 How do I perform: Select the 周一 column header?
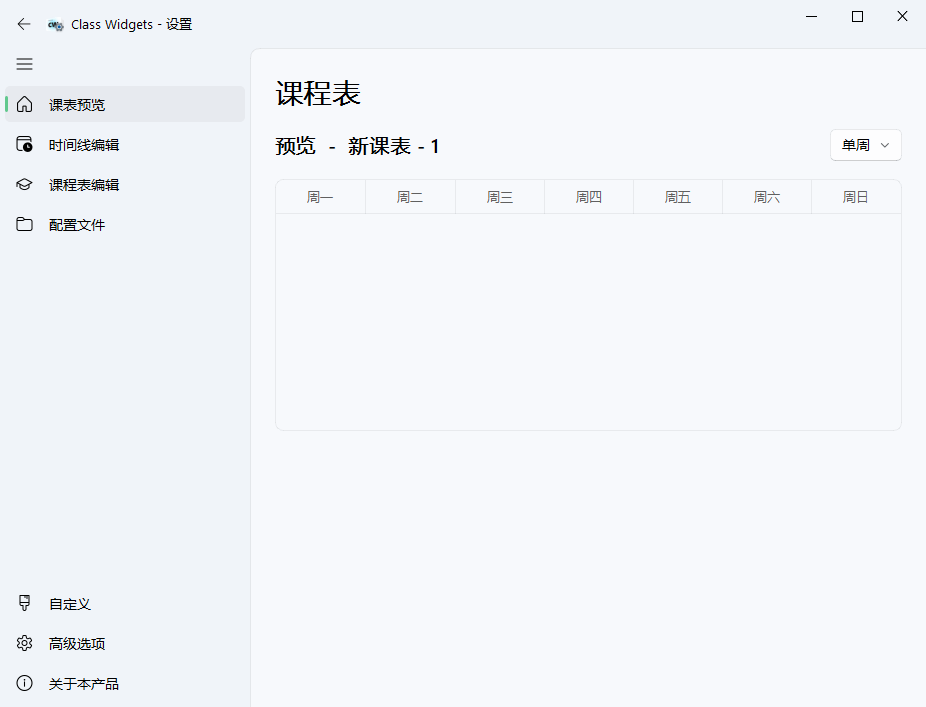tap(320, 196)
